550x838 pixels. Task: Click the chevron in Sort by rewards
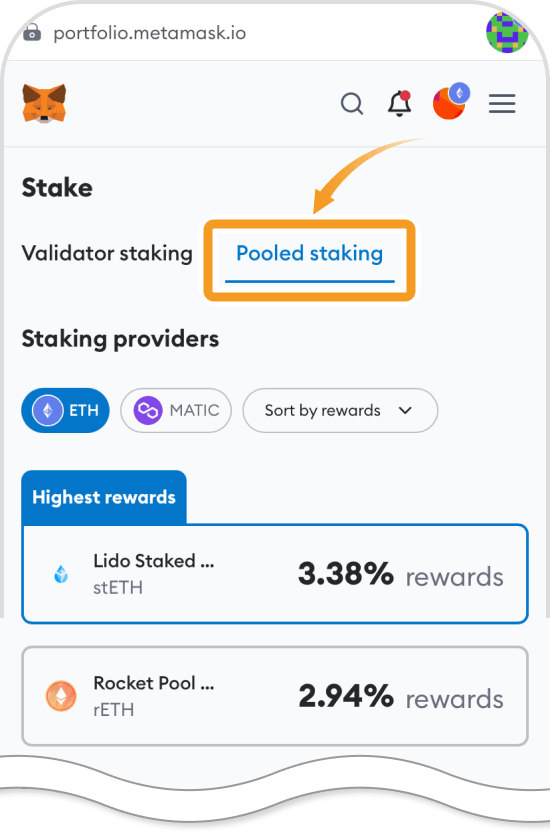click(405, 410)
